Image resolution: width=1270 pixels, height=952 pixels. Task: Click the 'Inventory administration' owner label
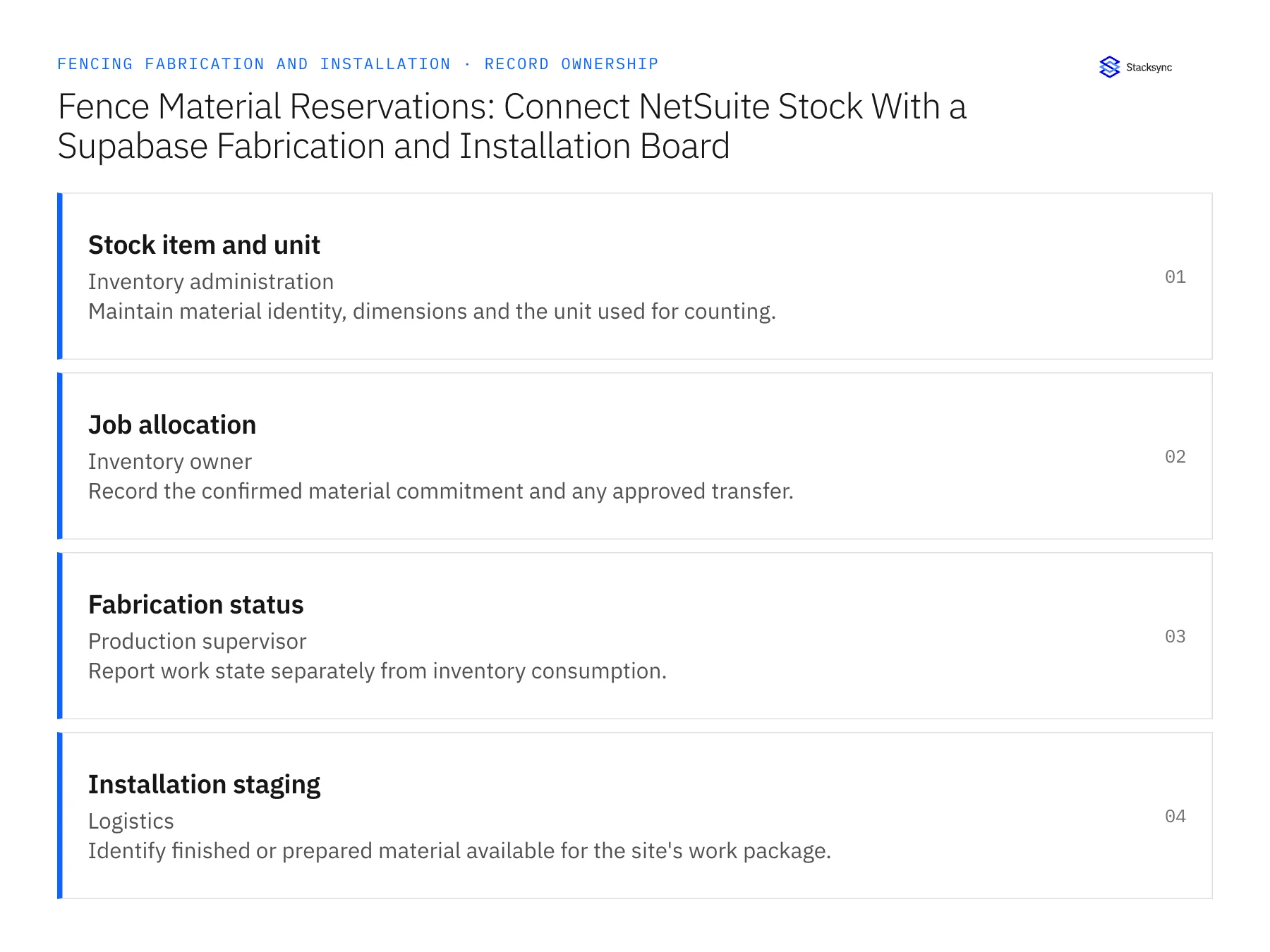[x=211, y=281]
